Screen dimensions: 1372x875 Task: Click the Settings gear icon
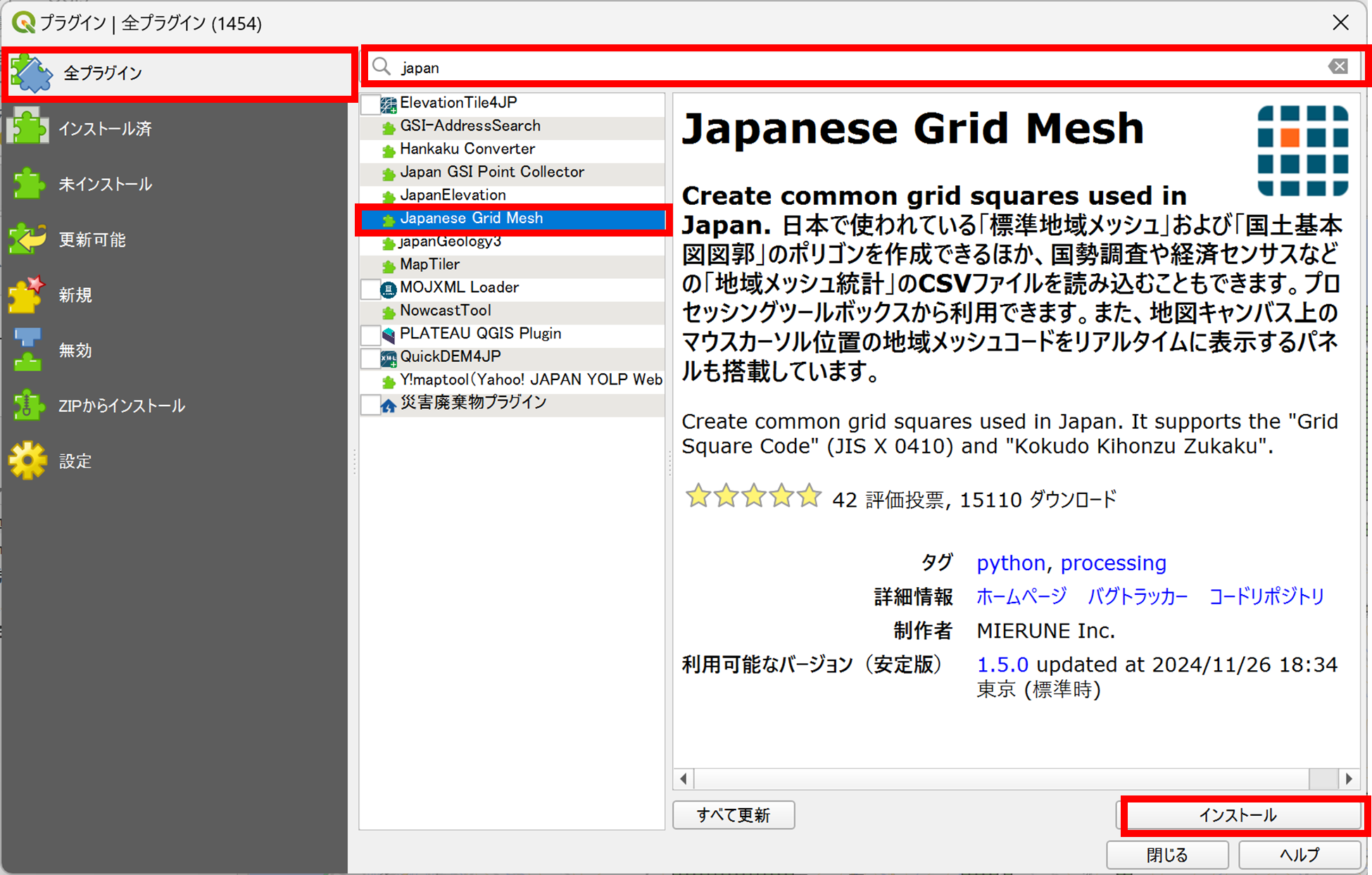(28, 461)
